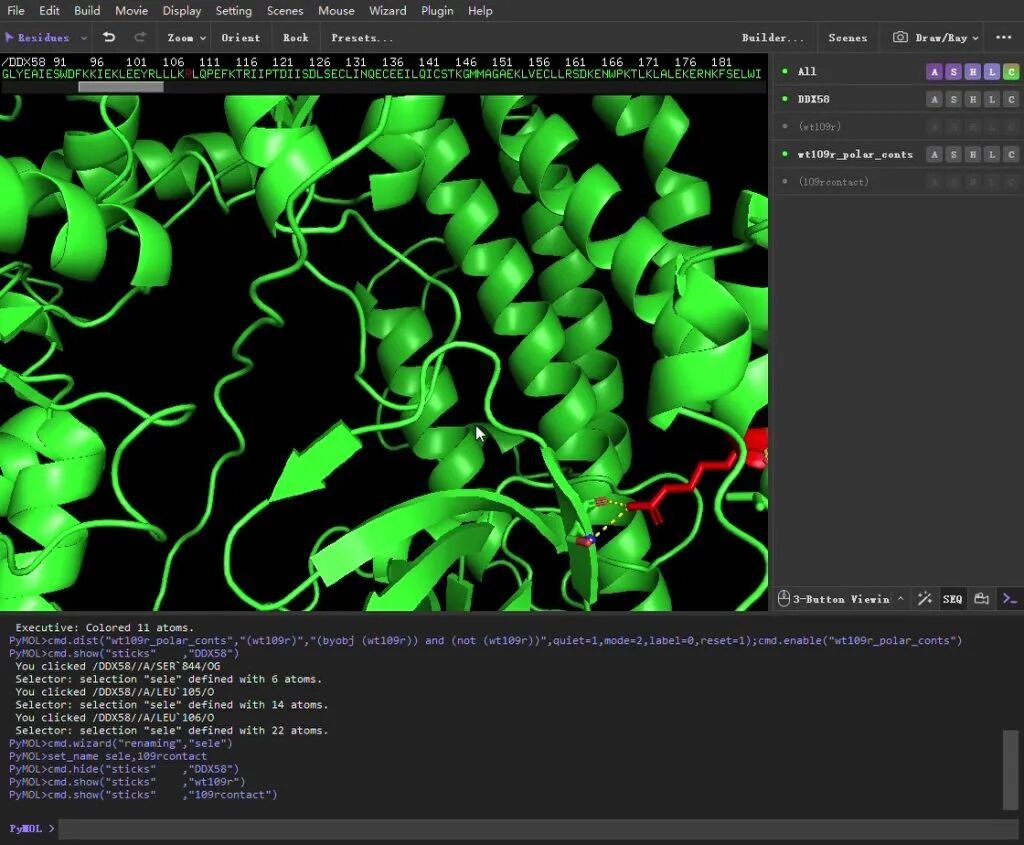Open the Help menu
Screen dimensions: 1024x845
(x=480, y=10)
